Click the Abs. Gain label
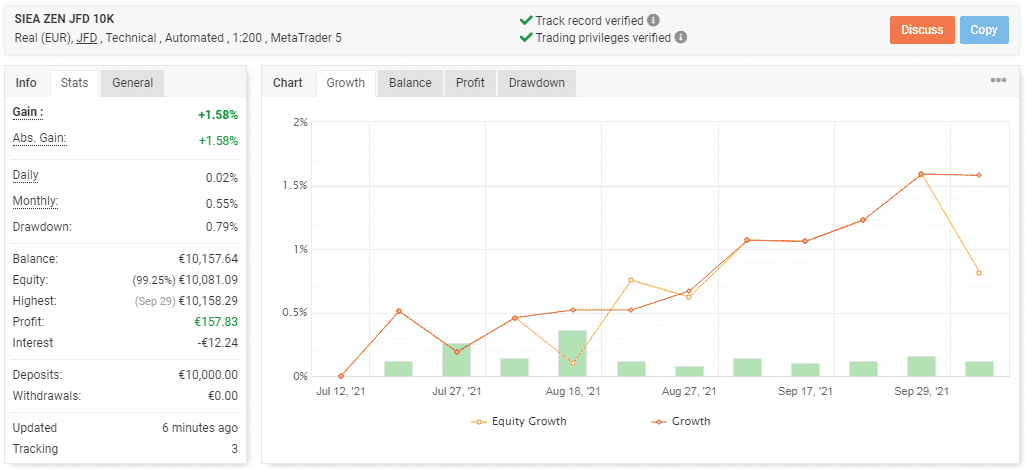Image resolution: width=1026 pixels, height=470 pixels. pos(39,139)
